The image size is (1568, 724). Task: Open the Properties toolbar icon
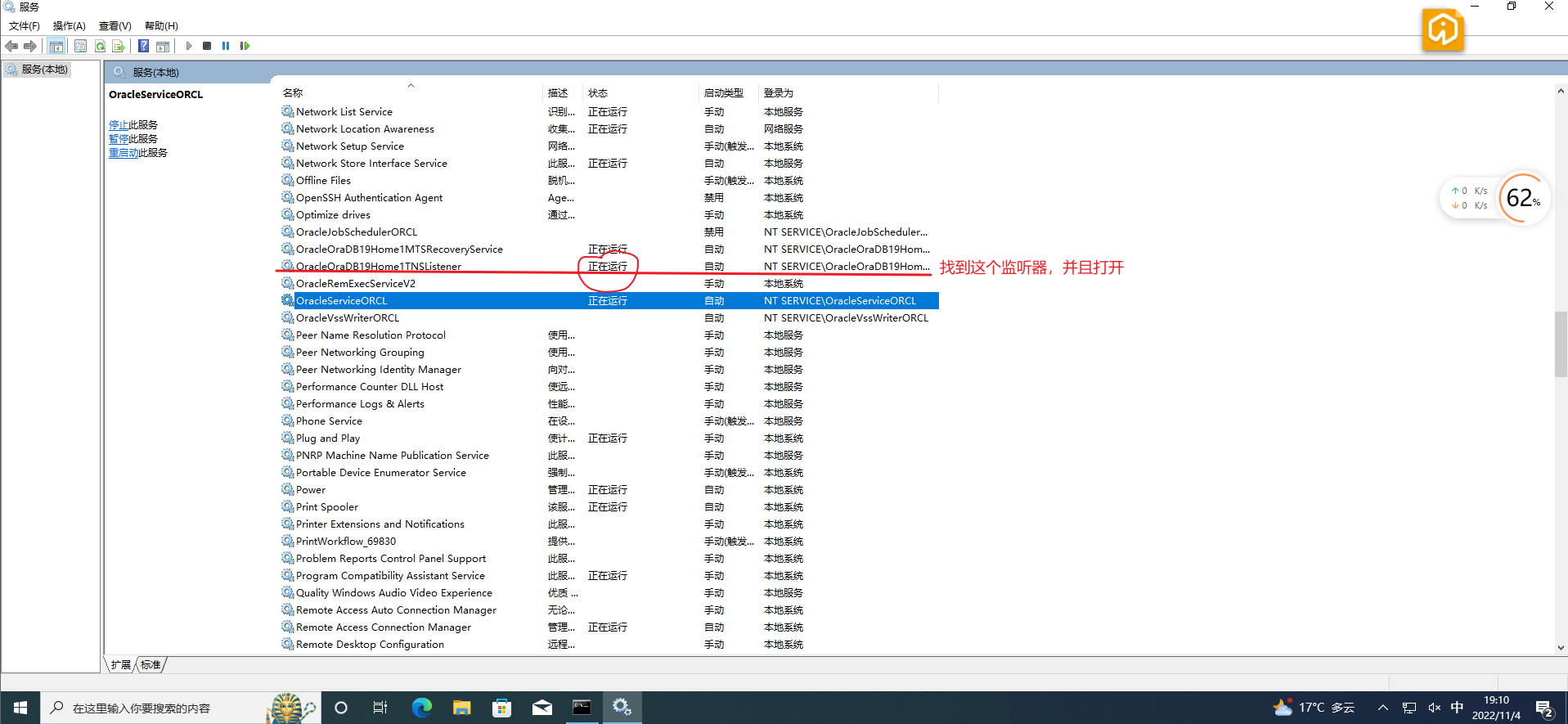pyautogui.click(x=80, y=46)
